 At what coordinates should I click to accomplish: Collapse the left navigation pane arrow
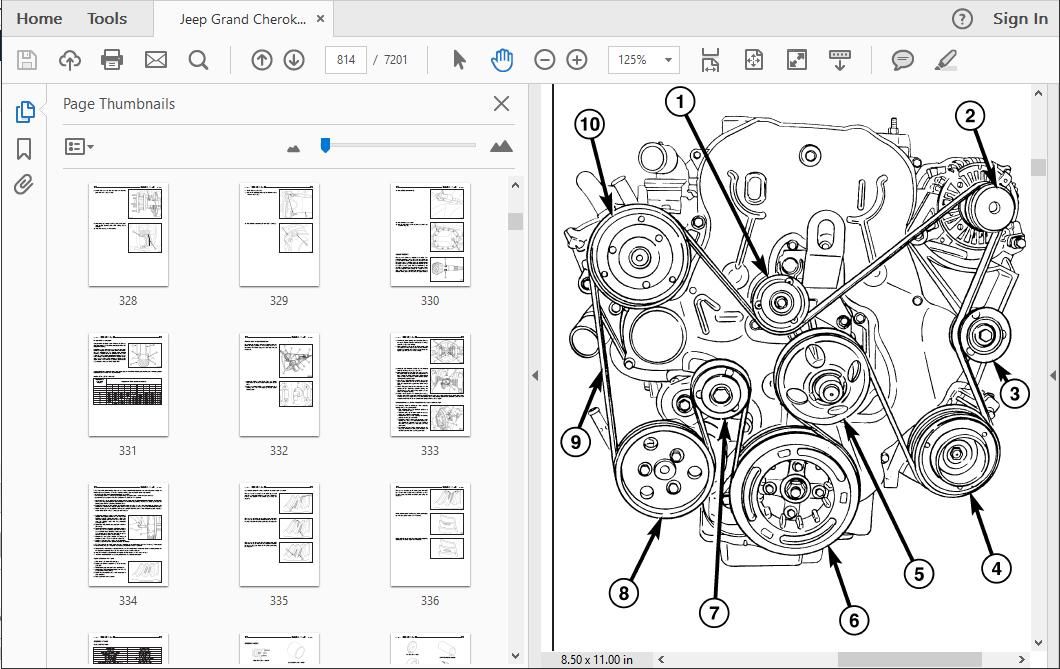pos(535,375)
